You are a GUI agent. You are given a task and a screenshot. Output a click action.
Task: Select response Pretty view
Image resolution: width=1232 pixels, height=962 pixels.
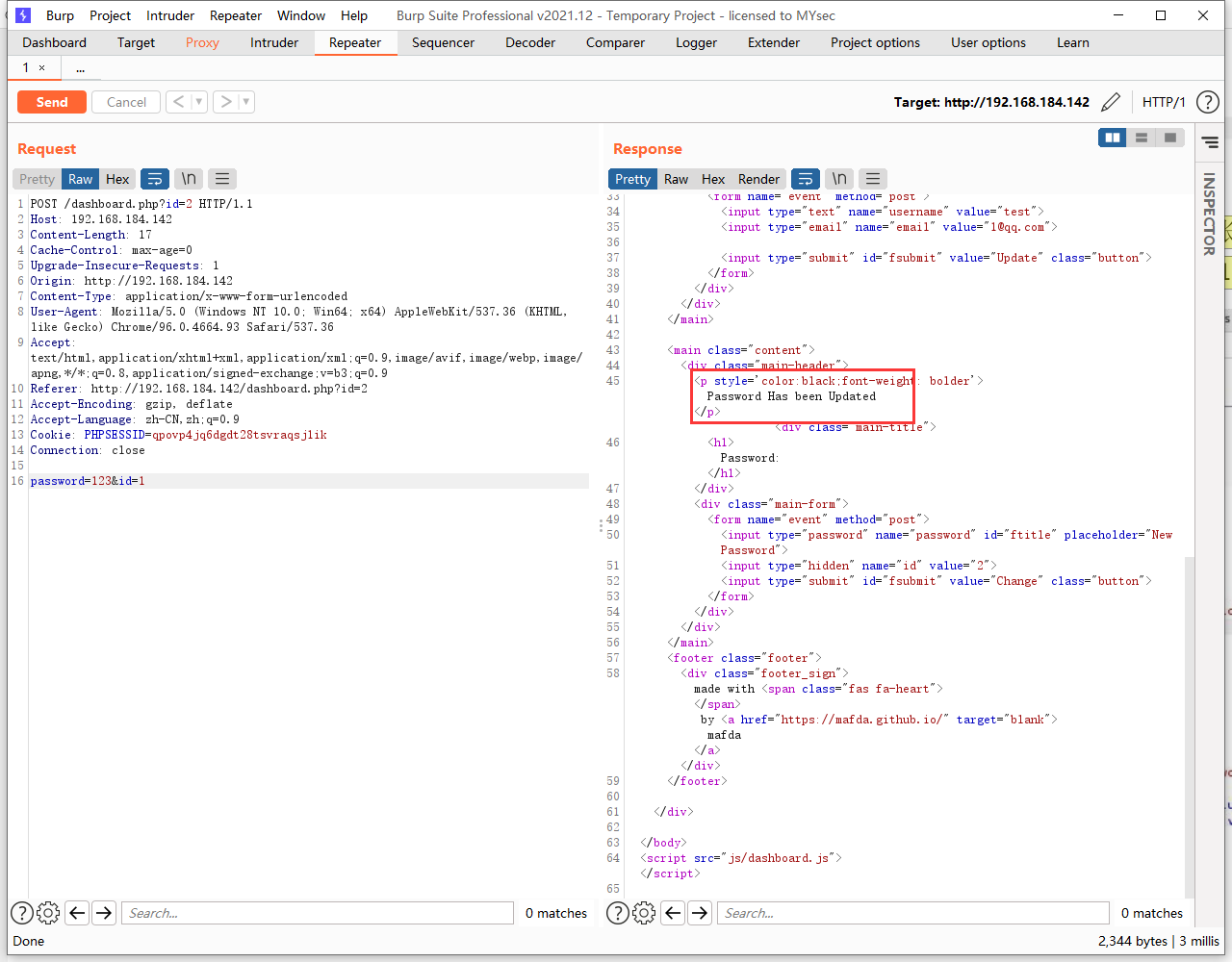pyautogui.click(x=632, y=179)
